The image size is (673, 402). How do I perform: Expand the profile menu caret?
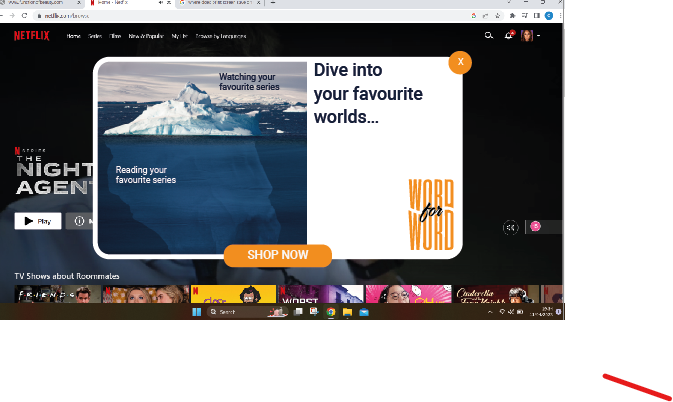(x=538, y=36)
